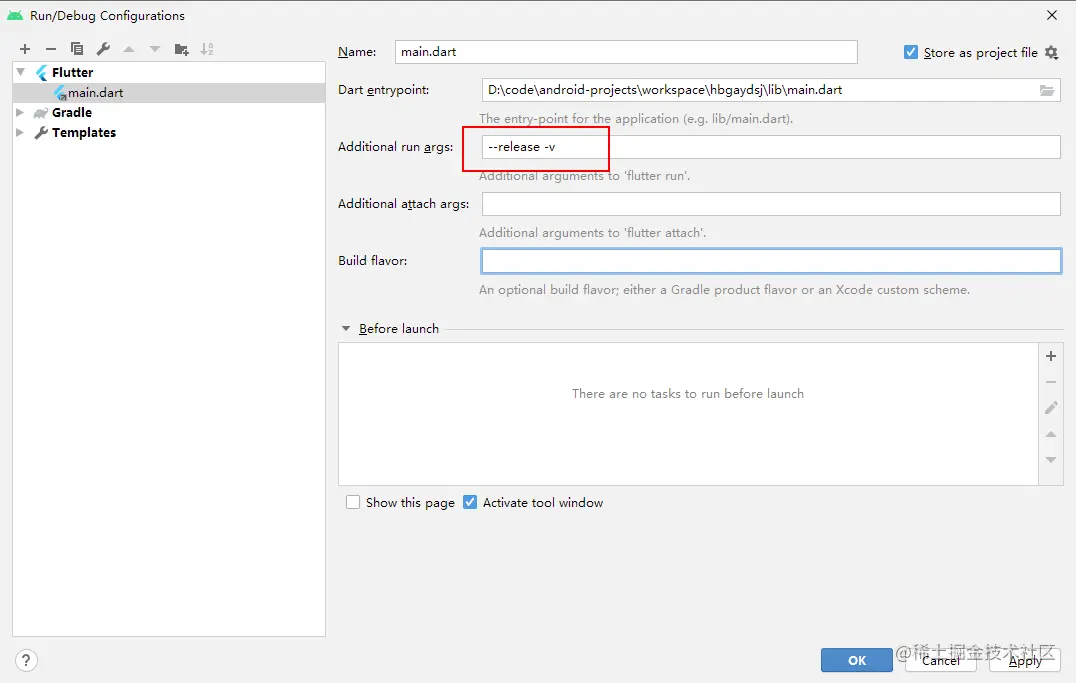1076x683 pixels.
Task: Click the Apply button
Action: click(x=1025, y=660)
